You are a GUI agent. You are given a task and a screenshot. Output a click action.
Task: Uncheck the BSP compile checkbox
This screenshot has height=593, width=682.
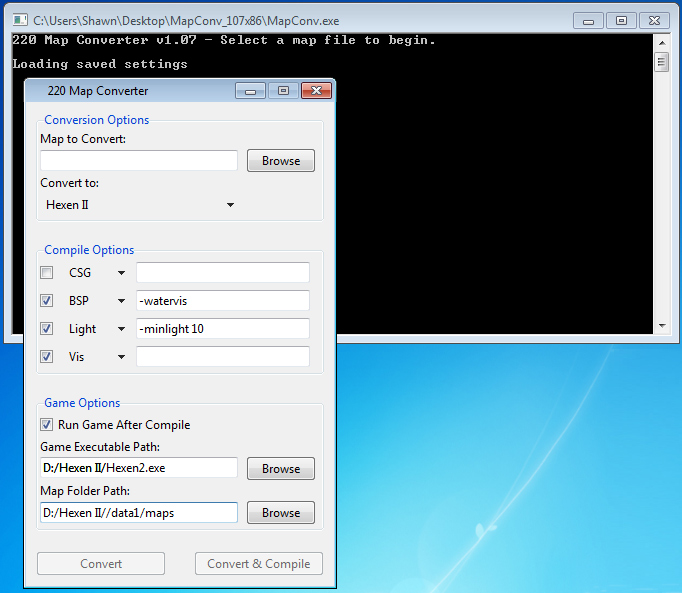coord(47,301)
